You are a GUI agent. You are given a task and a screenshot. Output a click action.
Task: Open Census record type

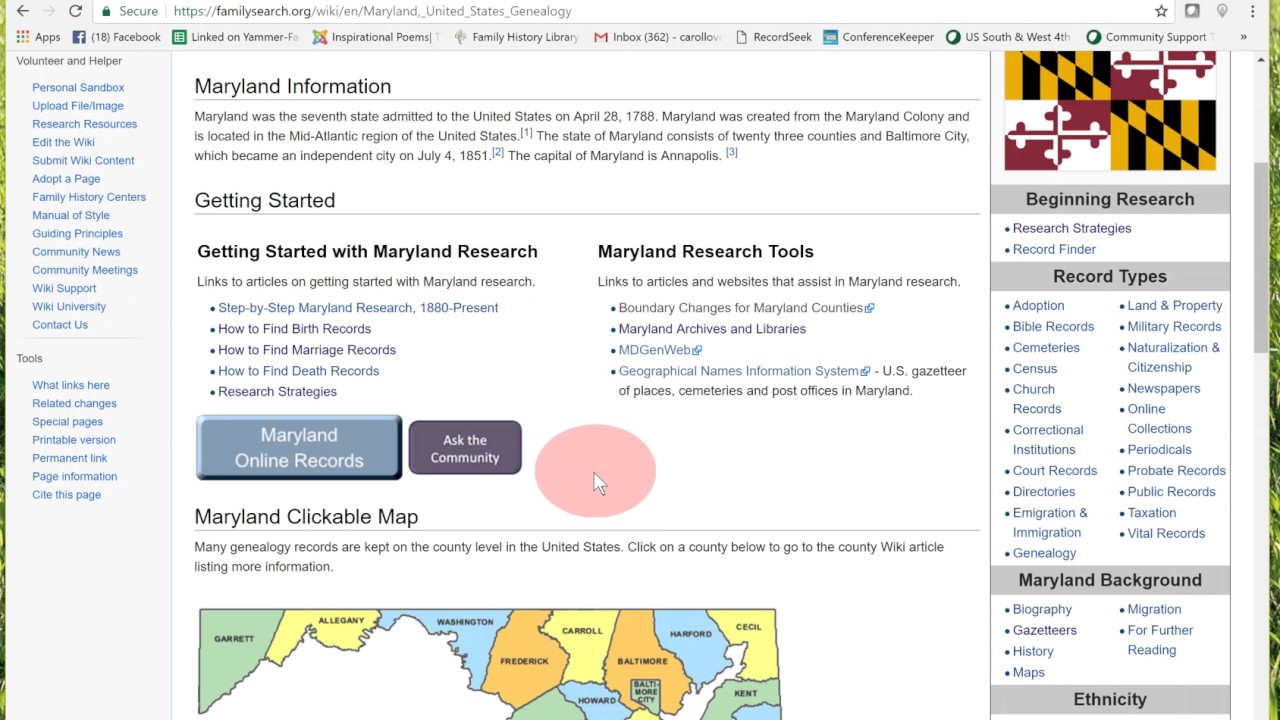(1035, 369)
